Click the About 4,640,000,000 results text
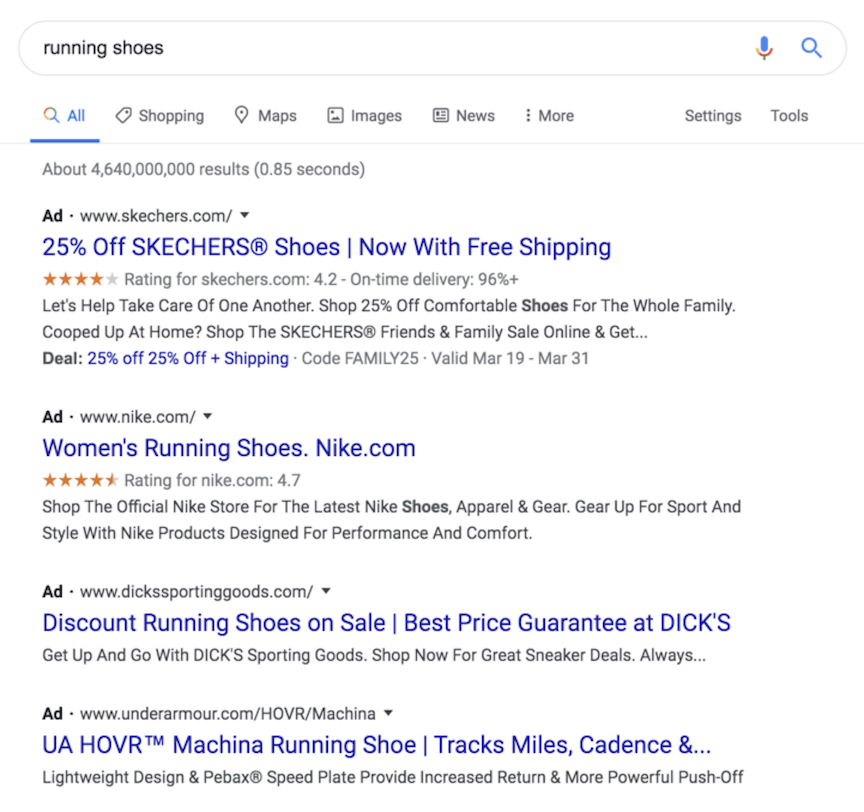The width and height of the screenshot is (864, 812). [x=204, y=169]
